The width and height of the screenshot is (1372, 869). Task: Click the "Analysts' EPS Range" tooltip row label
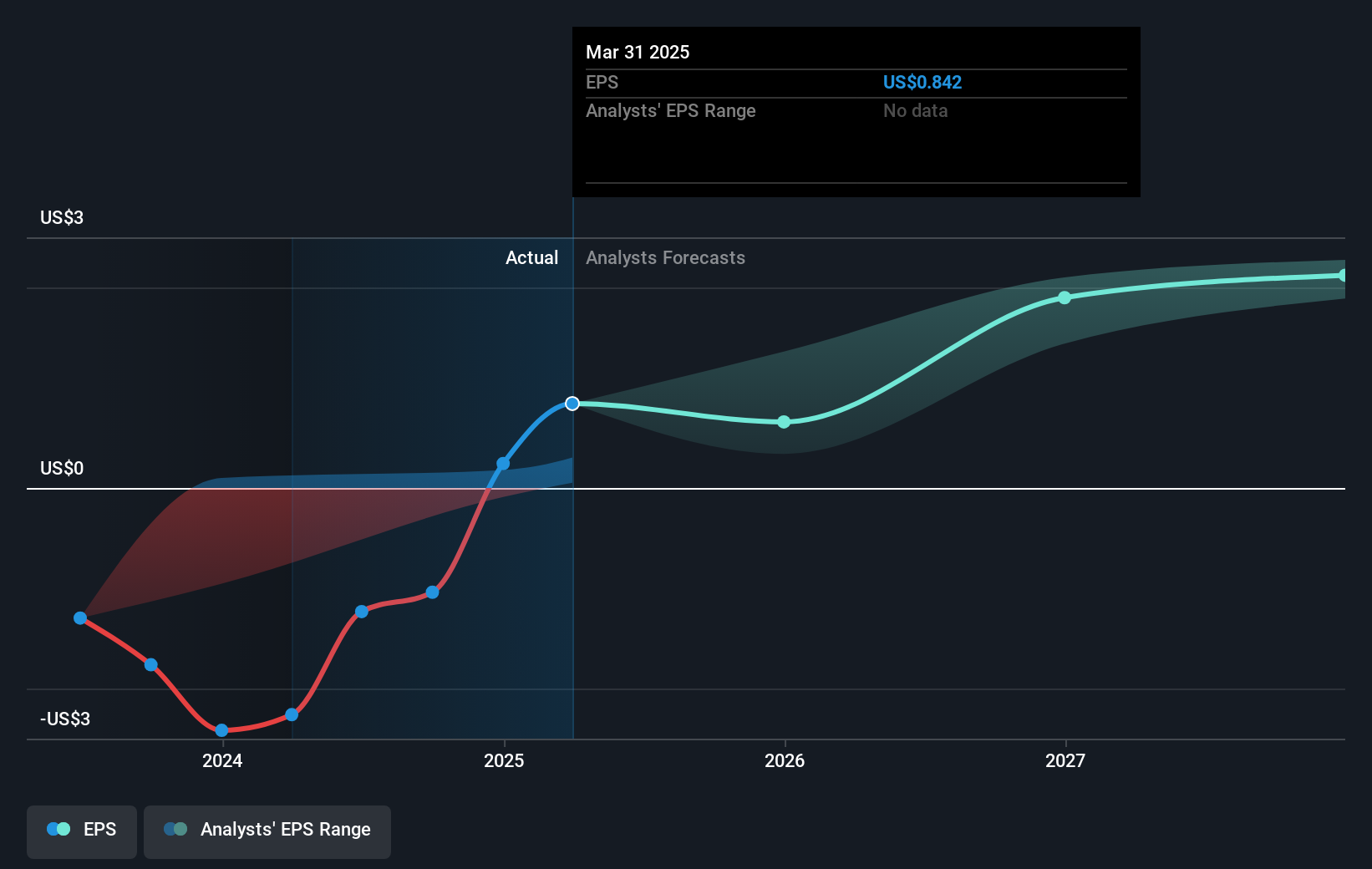click(x=670, y=110)
